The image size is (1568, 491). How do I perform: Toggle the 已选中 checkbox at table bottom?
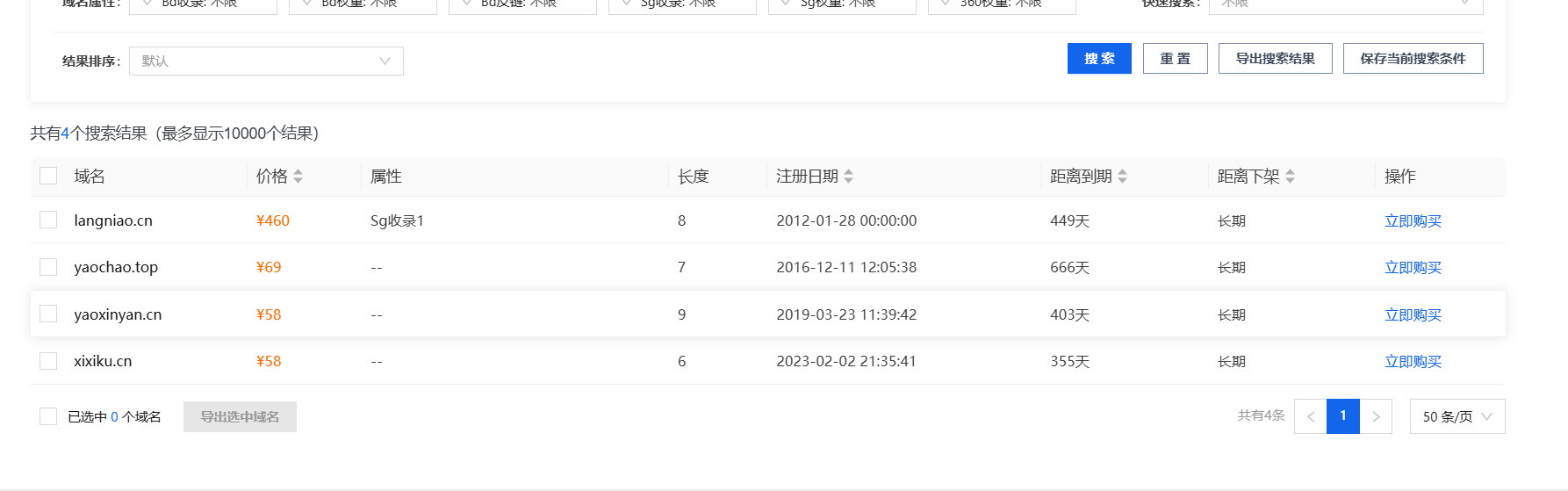coord(48,416)
